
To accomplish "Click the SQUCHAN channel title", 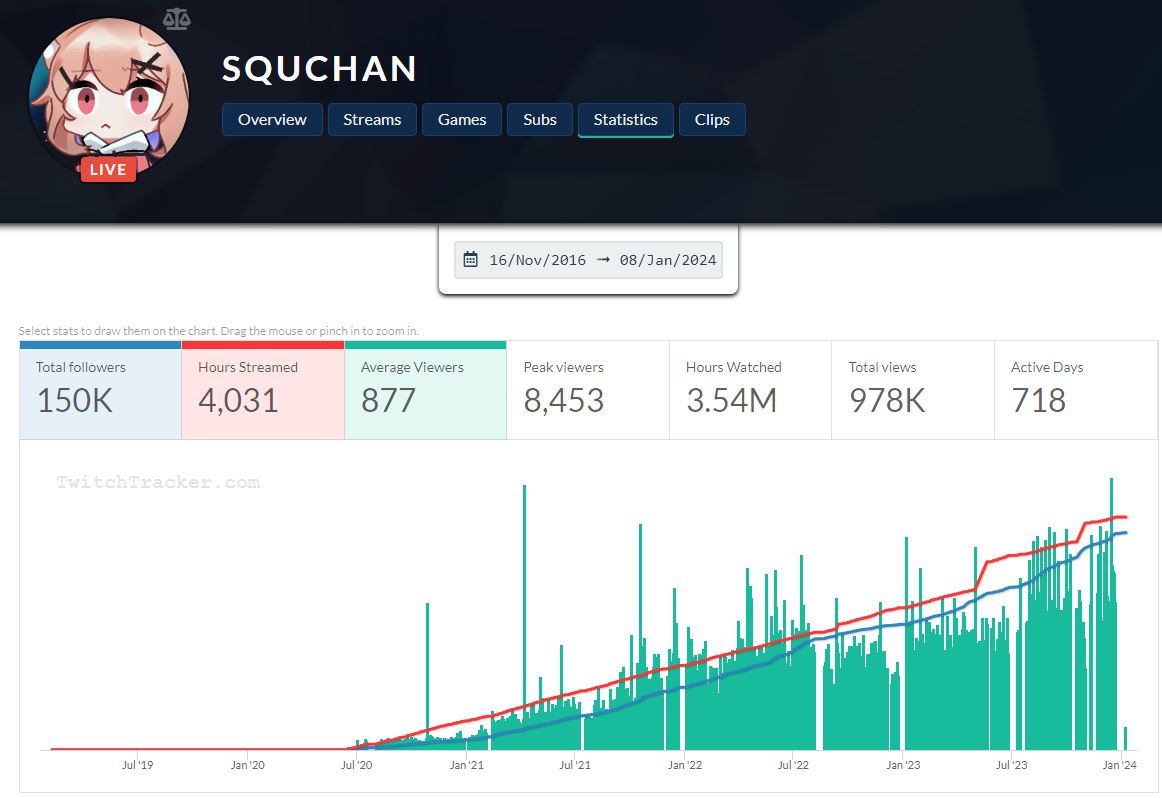I will pos(319,69).
